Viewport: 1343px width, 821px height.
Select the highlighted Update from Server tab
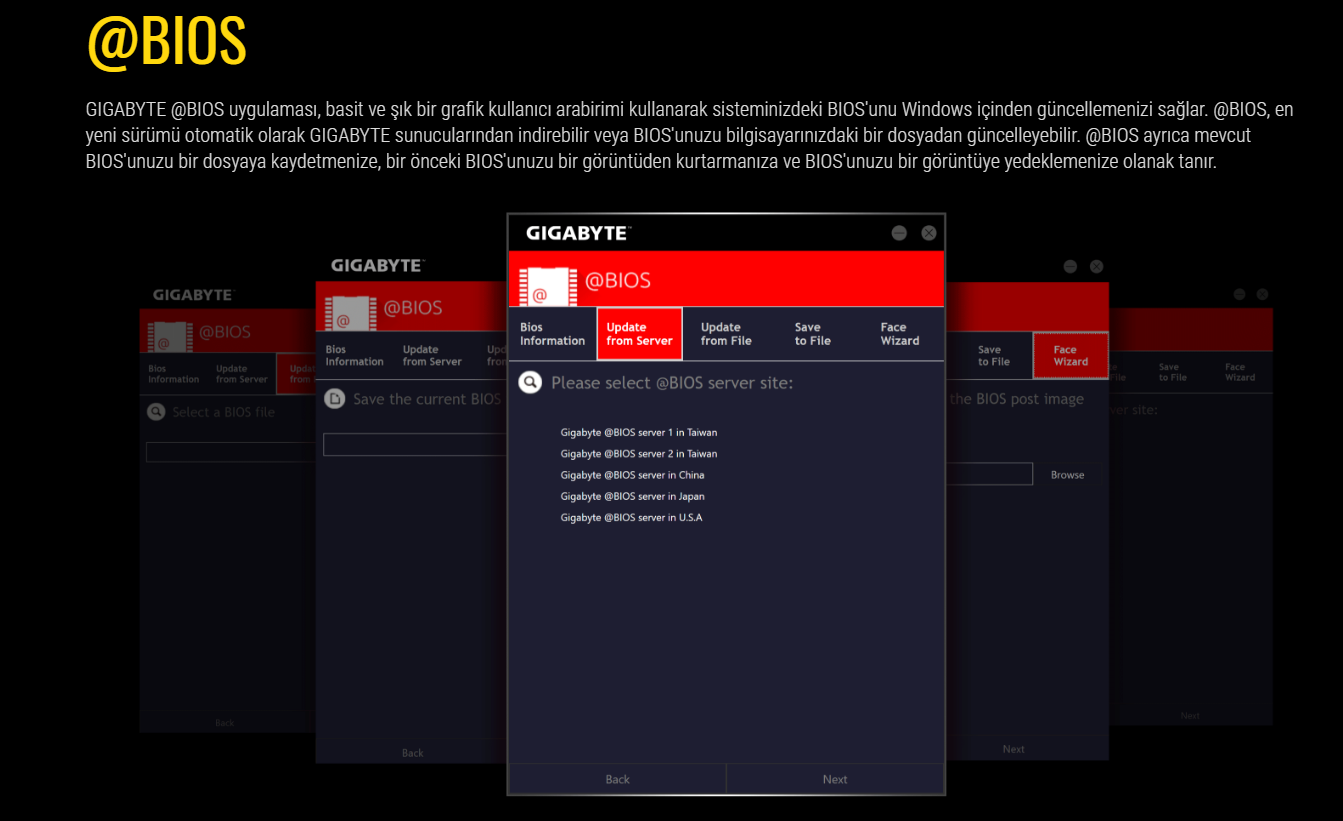(x=639, y=334)
